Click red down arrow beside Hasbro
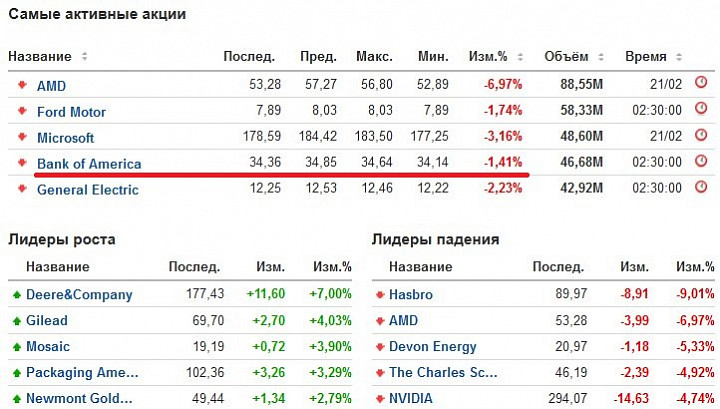The height and width of the screenshot is (409, 720). [380, 295]
